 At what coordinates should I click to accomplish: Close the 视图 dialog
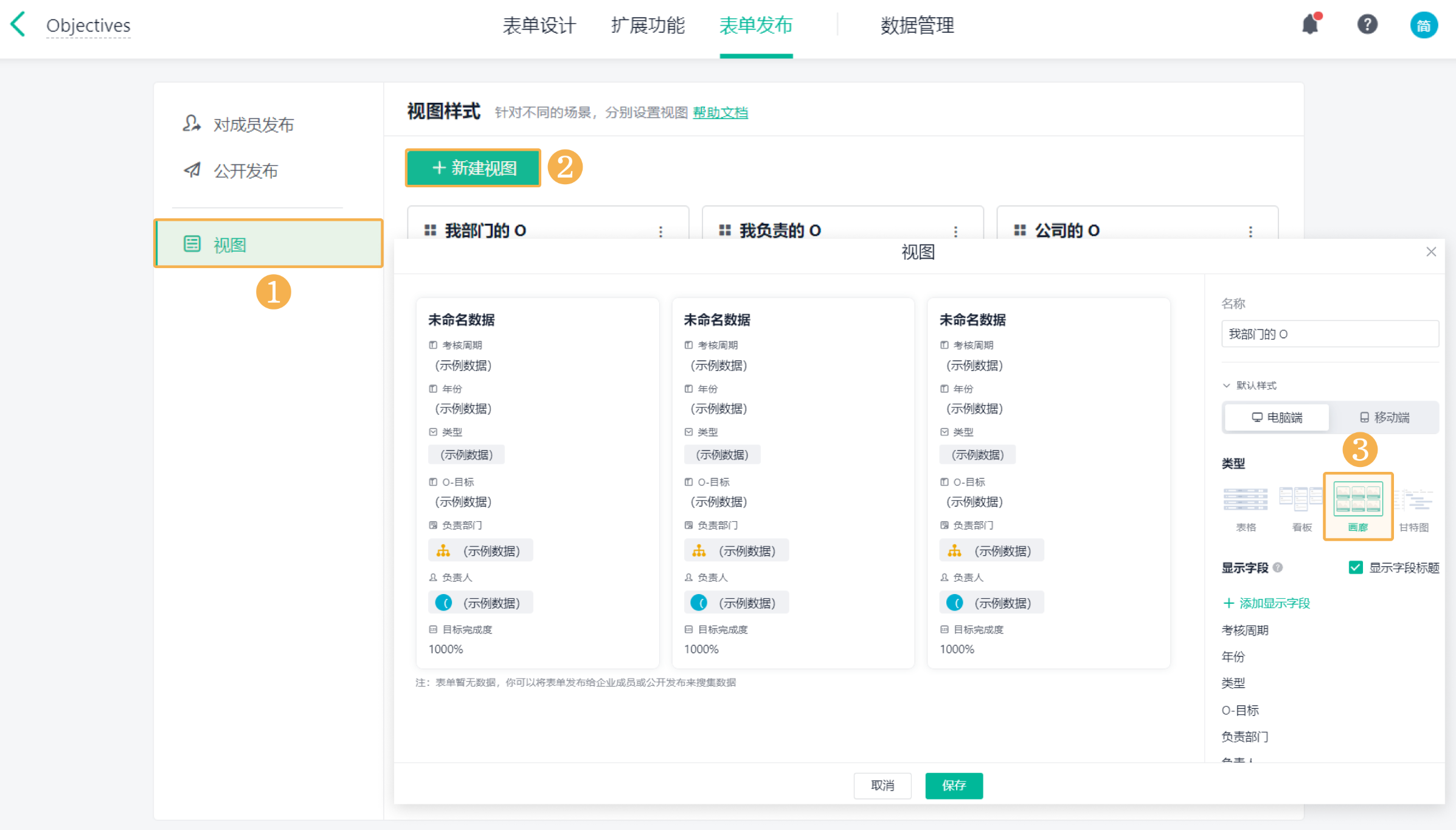click(1431, 252)
